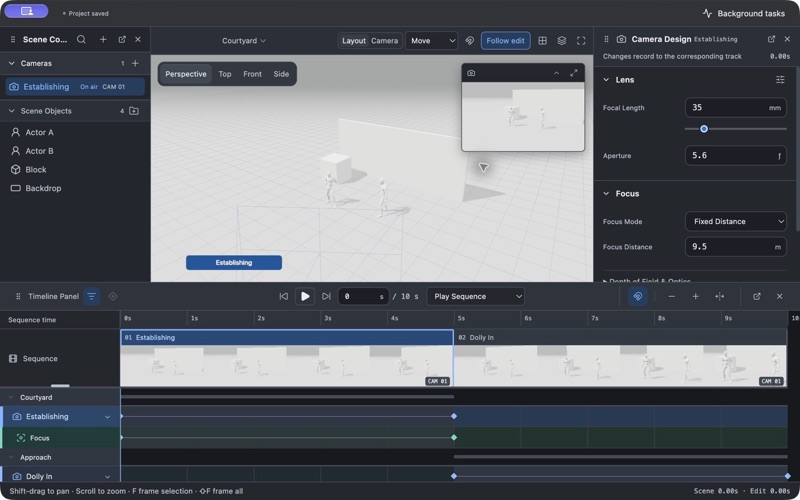Open Background tasks
This screenshot has width=800, height=500.
click(x=744, y=13)
